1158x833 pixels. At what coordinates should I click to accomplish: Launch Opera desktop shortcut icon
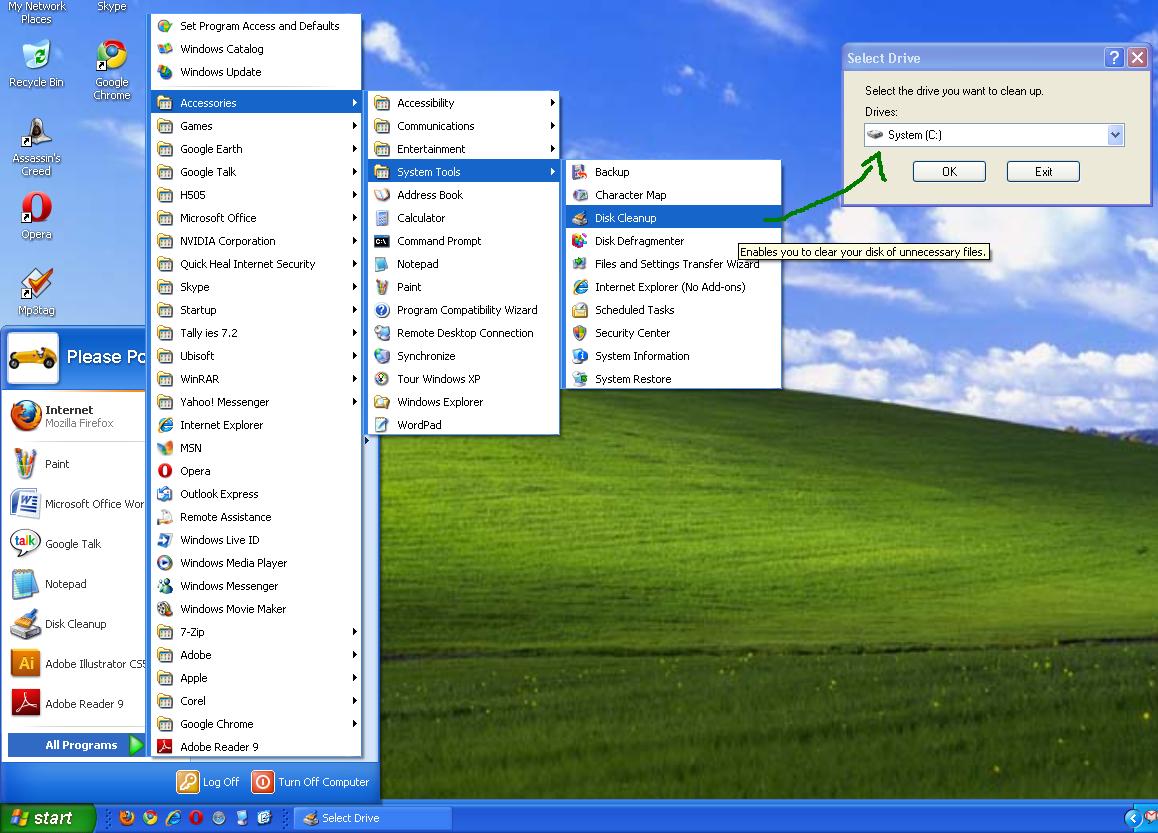pyautogui.click(x=35, y=215)
